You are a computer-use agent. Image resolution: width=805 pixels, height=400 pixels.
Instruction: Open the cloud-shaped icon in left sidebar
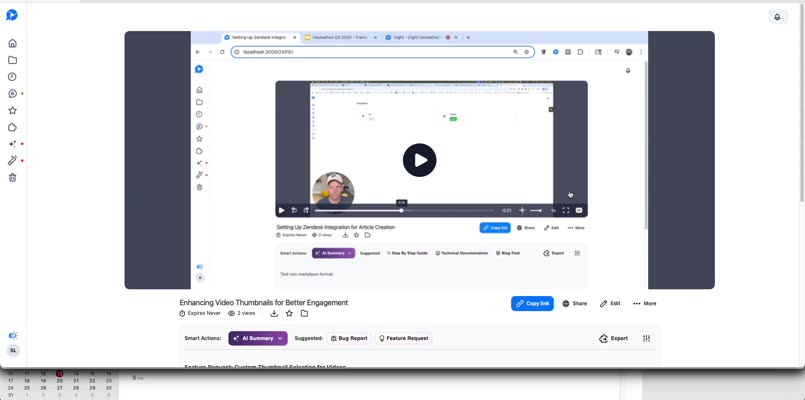(12, 127)
